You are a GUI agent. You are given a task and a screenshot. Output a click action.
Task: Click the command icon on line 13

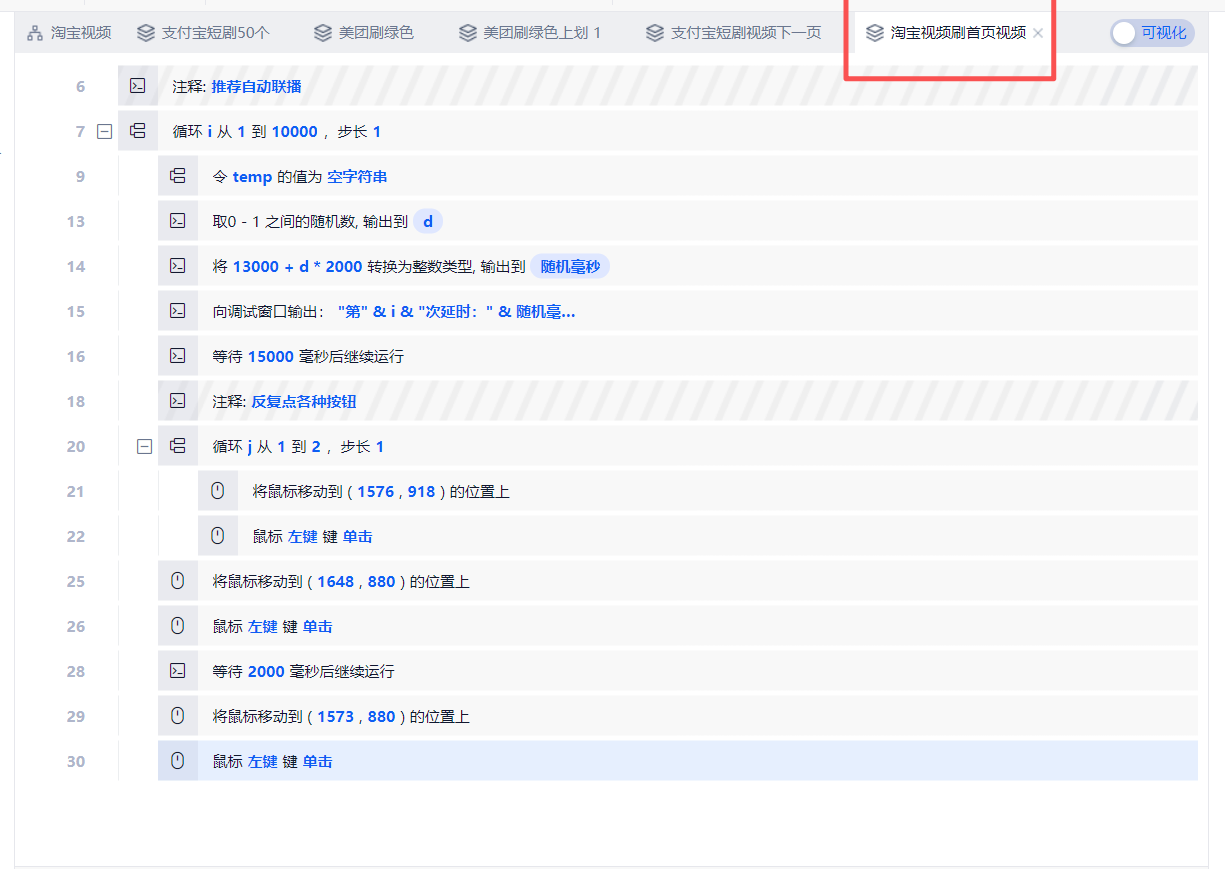coord(178,221)
